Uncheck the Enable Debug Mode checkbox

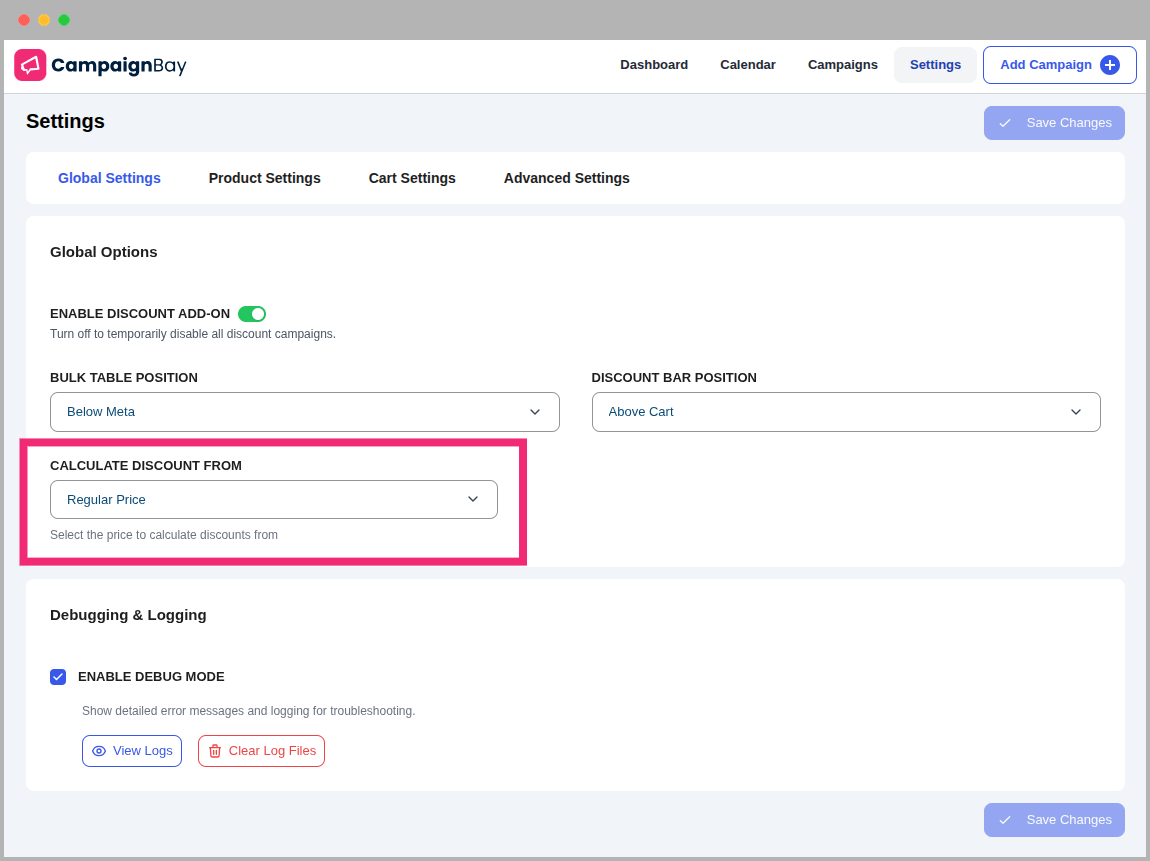pyautogui.click(x=58, y=677)
